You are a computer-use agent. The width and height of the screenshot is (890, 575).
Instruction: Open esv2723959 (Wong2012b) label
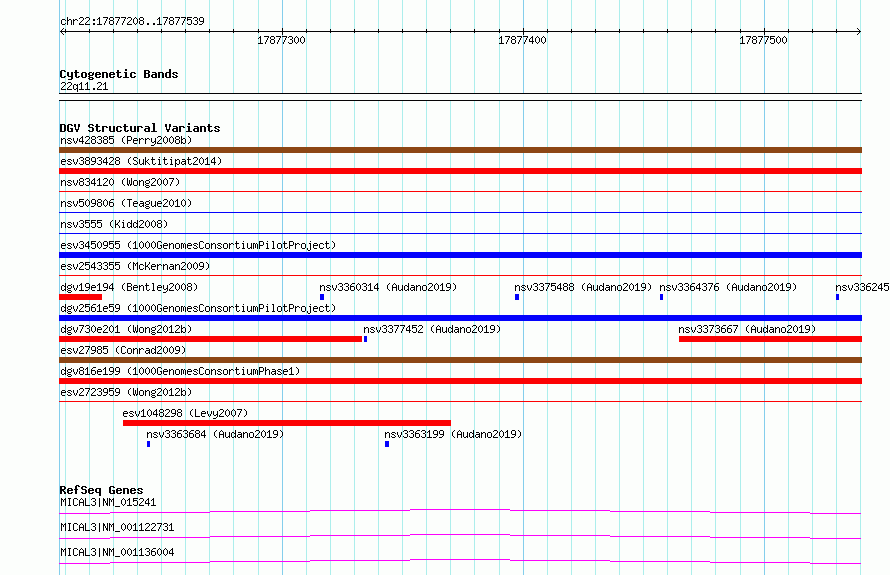(126, 392)
